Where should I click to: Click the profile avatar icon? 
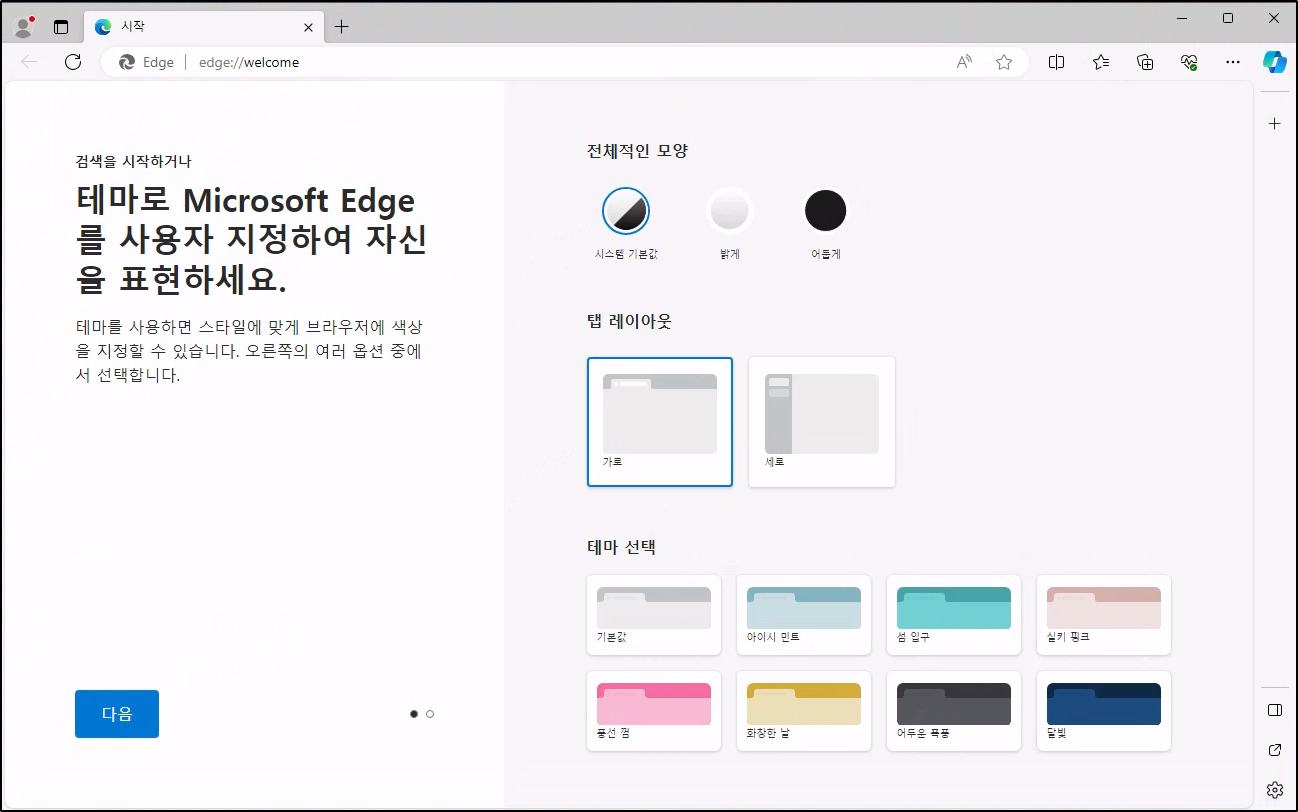24,27
